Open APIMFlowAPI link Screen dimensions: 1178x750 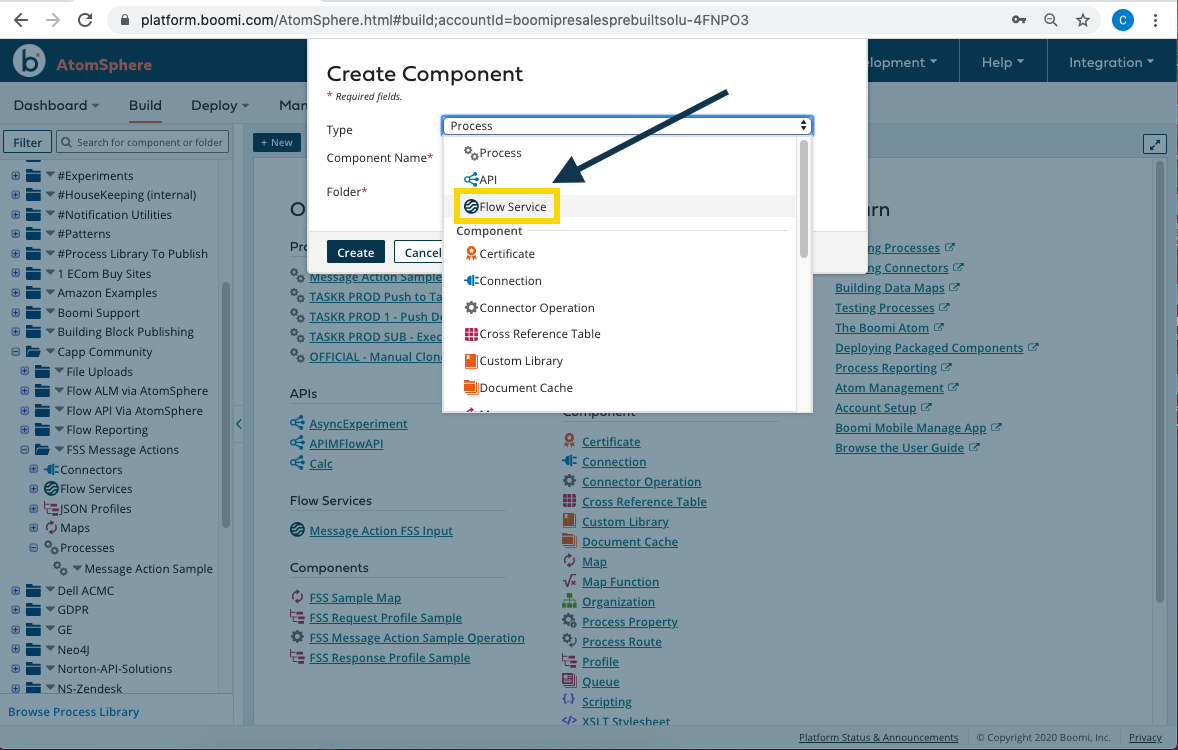[x=346, y=443]
